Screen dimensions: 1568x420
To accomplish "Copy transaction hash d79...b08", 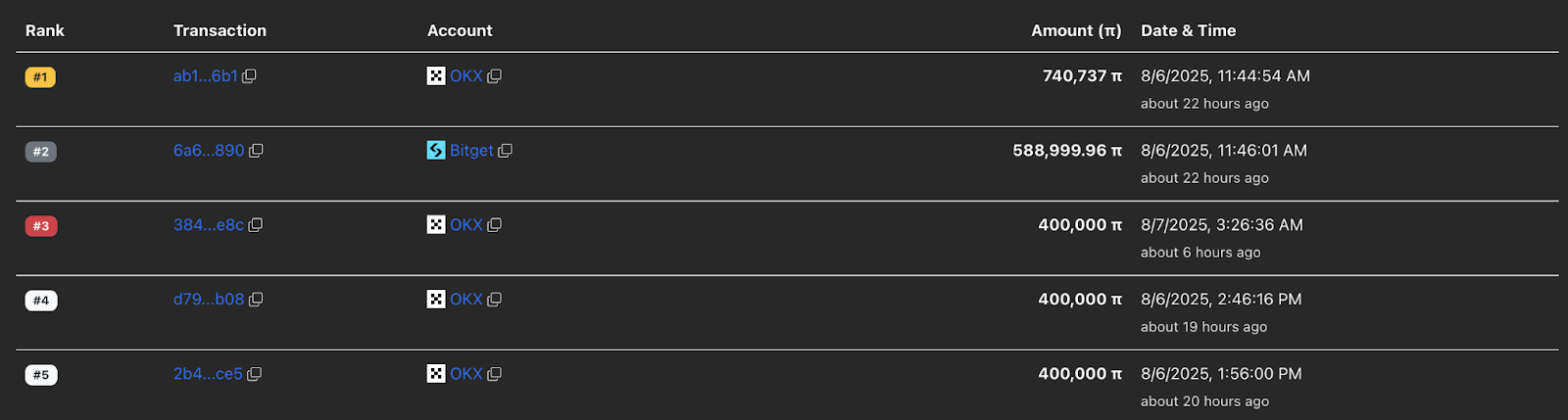I will click(256, 300).
